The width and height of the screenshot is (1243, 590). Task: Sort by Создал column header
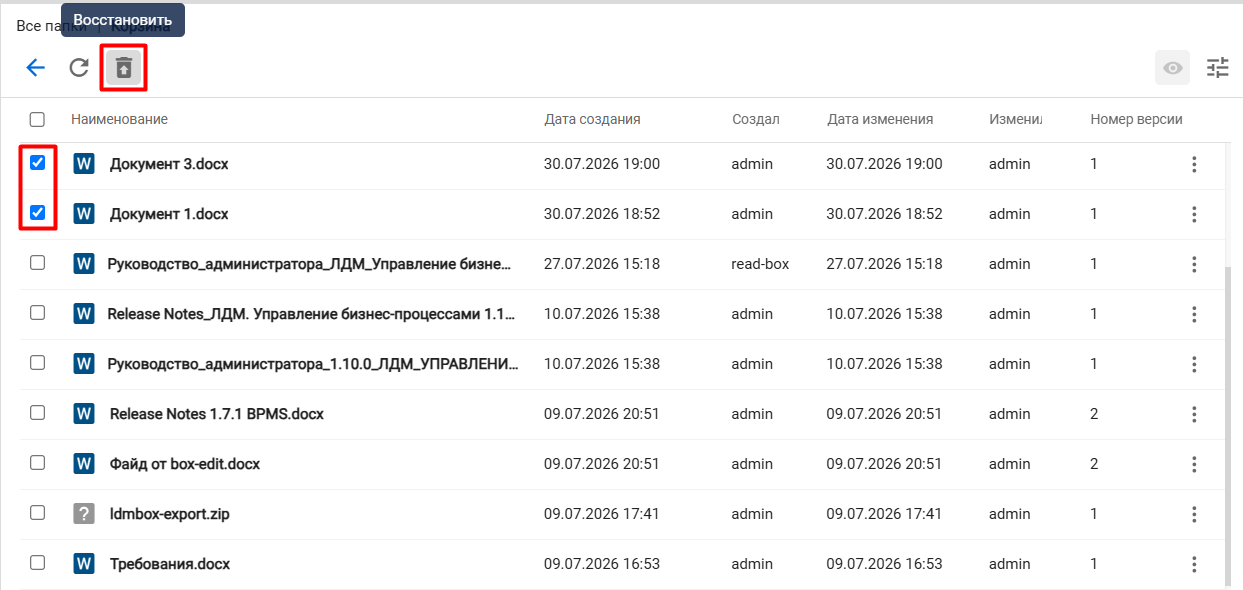click(x=755, y=119)
